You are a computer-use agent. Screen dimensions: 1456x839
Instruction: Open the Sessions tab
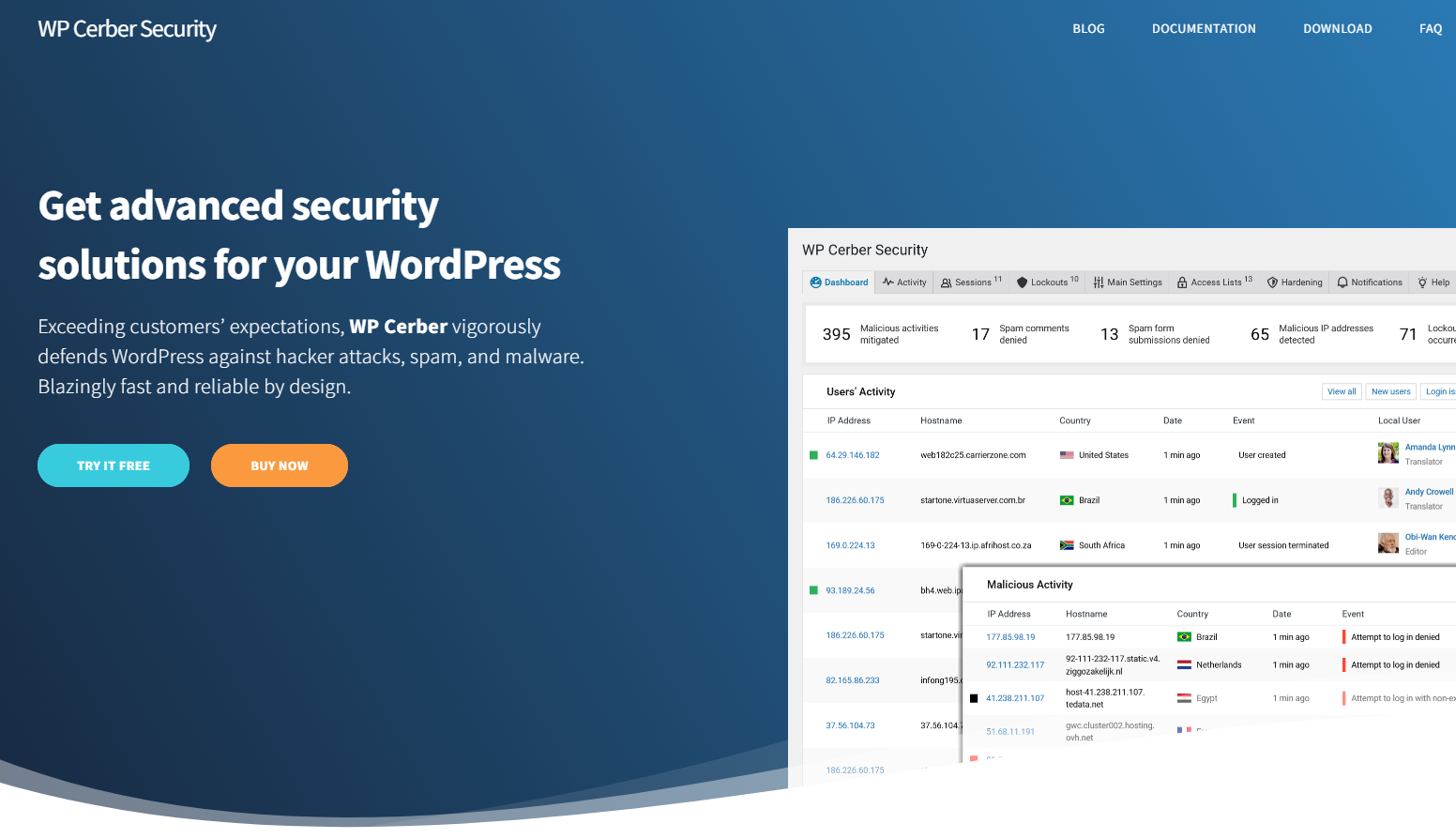pyautogui.click(x=972, y=282)
